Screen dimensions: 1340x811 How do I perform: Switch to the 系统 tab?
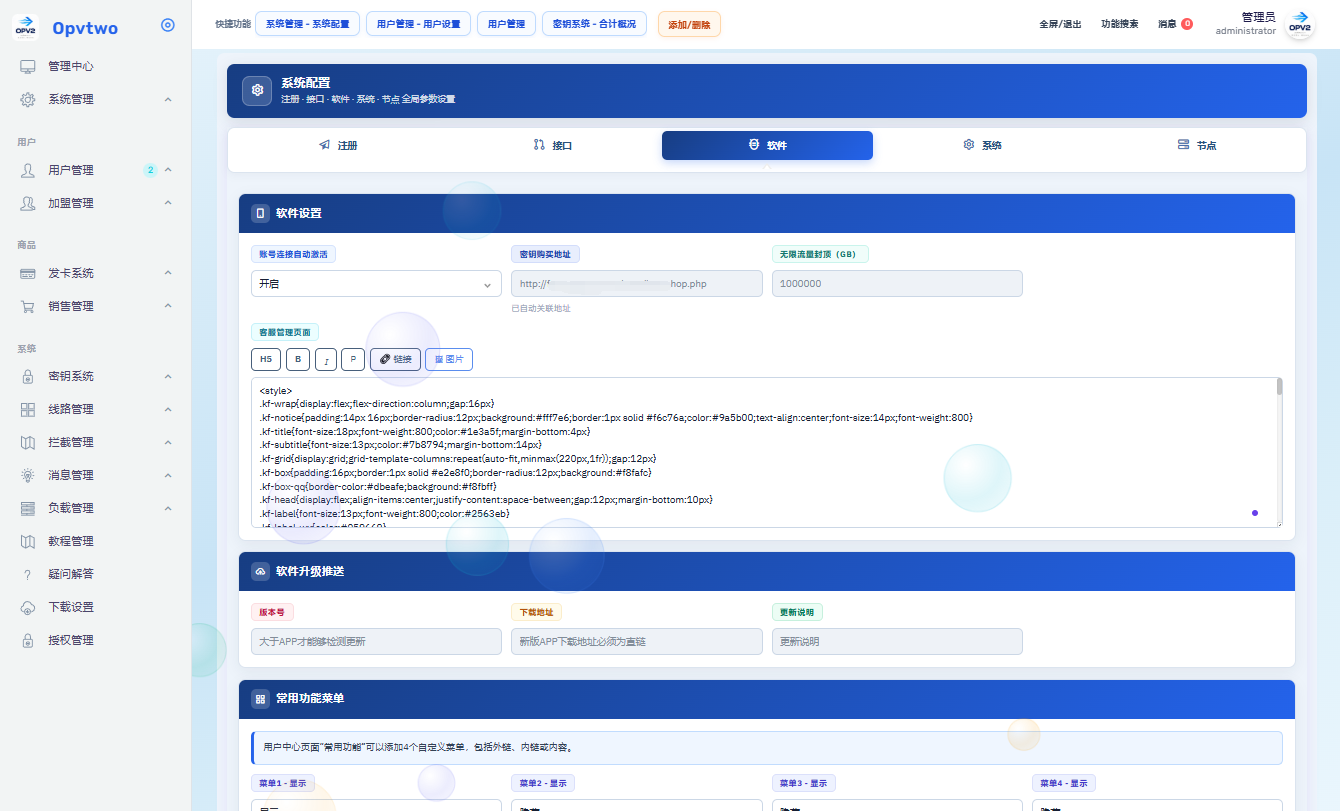click(x=982, y=145)
